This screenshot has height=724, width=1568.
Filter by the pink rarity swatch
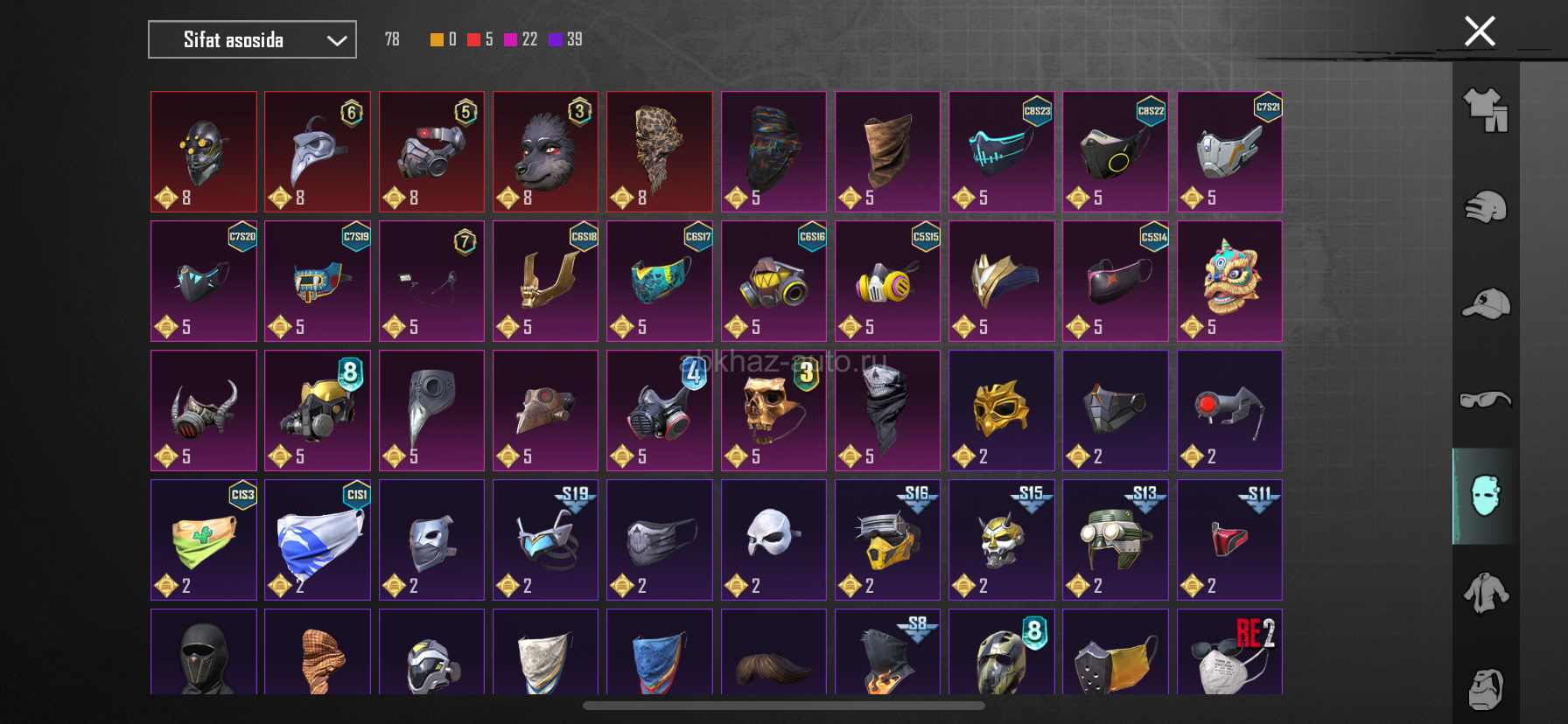pos(510,39)
